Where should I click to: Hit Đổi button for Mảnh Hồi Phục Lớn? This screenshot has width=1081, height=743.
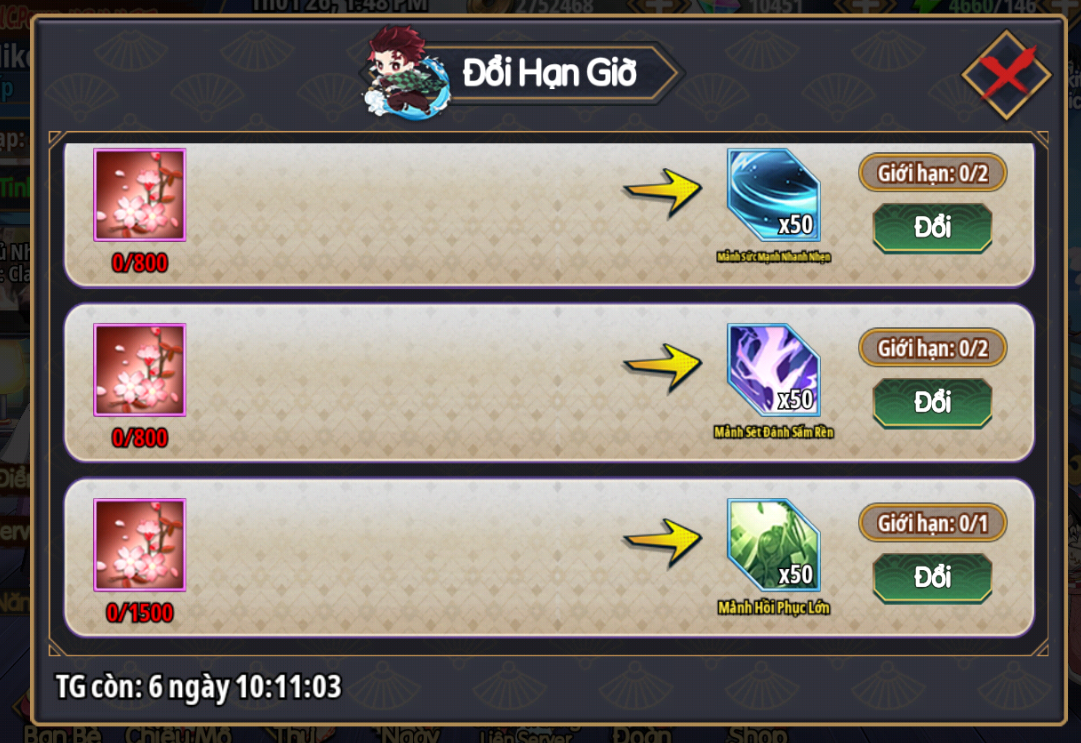932,578
